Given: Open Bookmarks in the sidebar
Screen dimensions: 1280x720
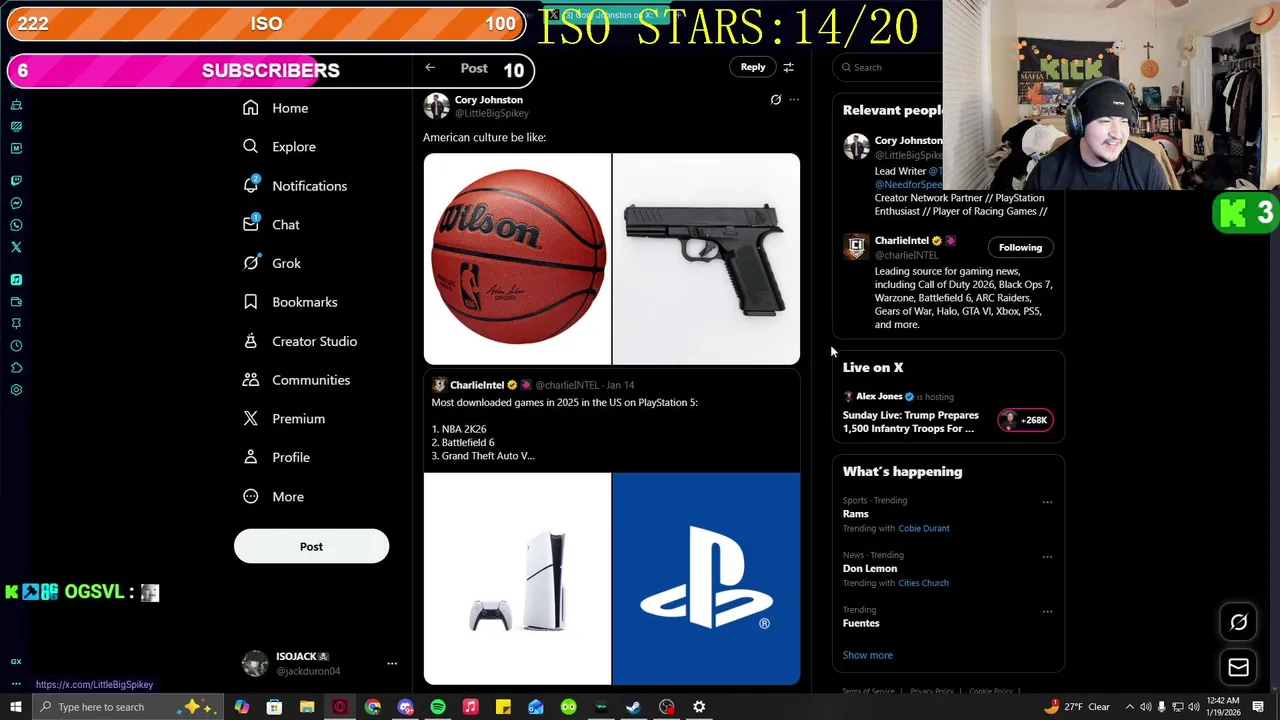Looking at the screenshot, I should pos(291,302).
